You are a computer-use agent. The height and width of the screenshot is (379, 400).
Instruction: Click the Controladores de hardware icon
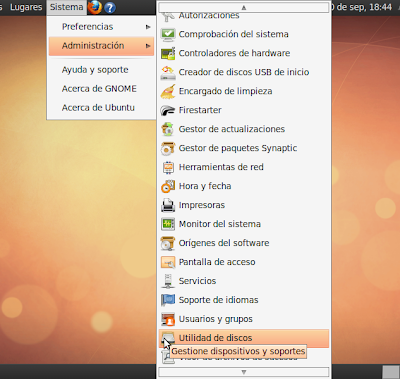(x=168, y=53)
